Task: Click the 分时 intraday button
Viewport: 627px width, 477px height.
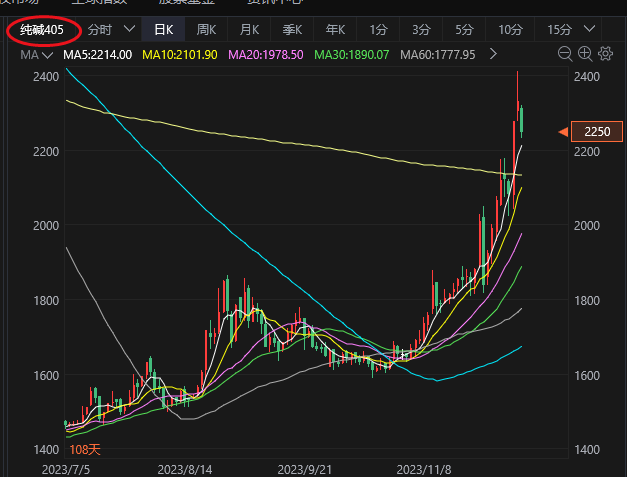Action: [x=100, y=30]
